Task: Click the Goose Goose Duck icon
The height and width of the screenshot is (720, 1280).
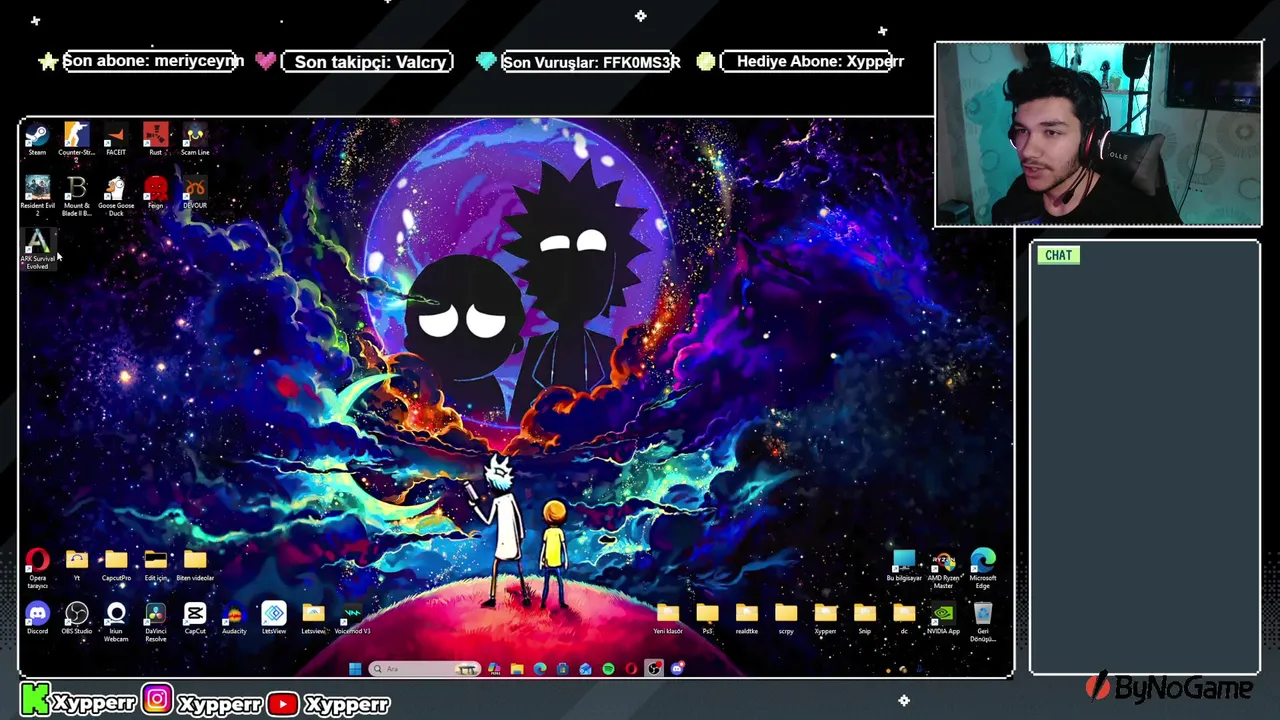Action: point(116,196)
